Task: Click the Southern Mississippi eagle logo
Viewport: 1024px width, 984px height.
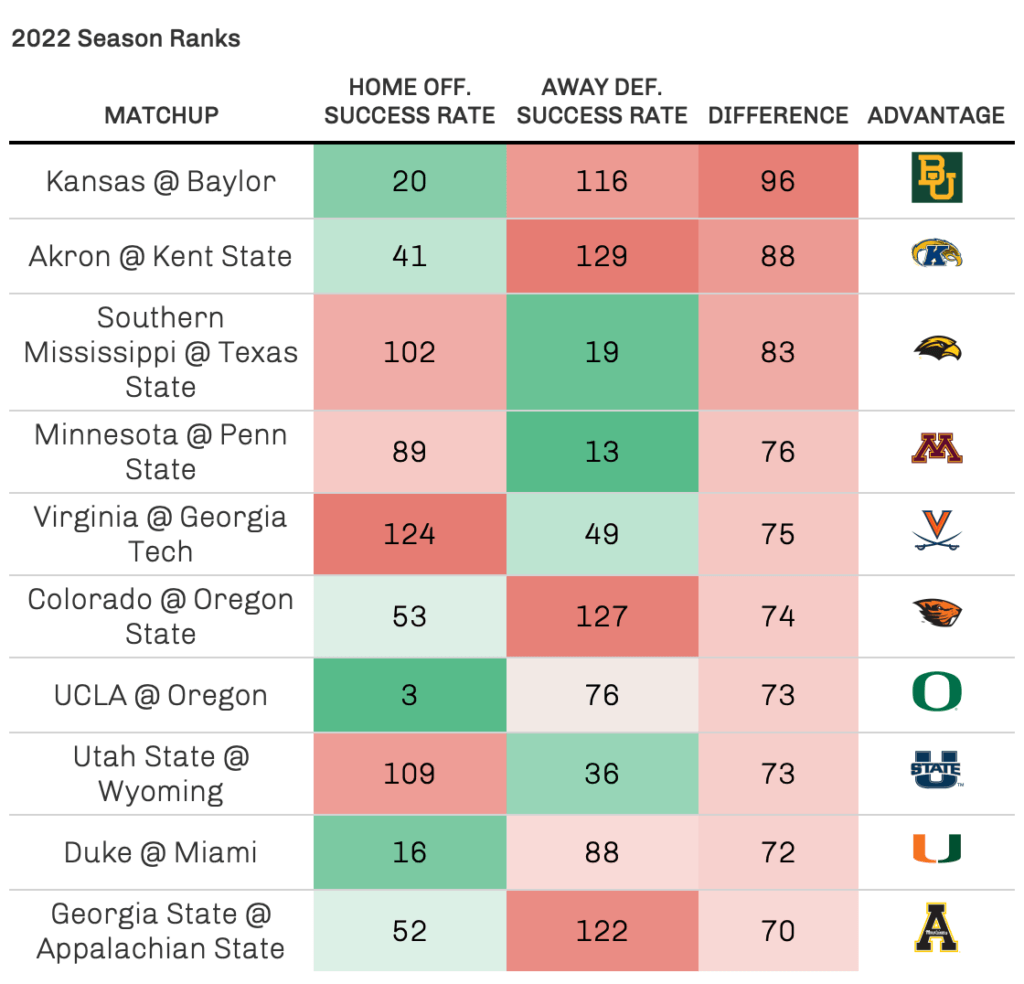Action: 936,350
